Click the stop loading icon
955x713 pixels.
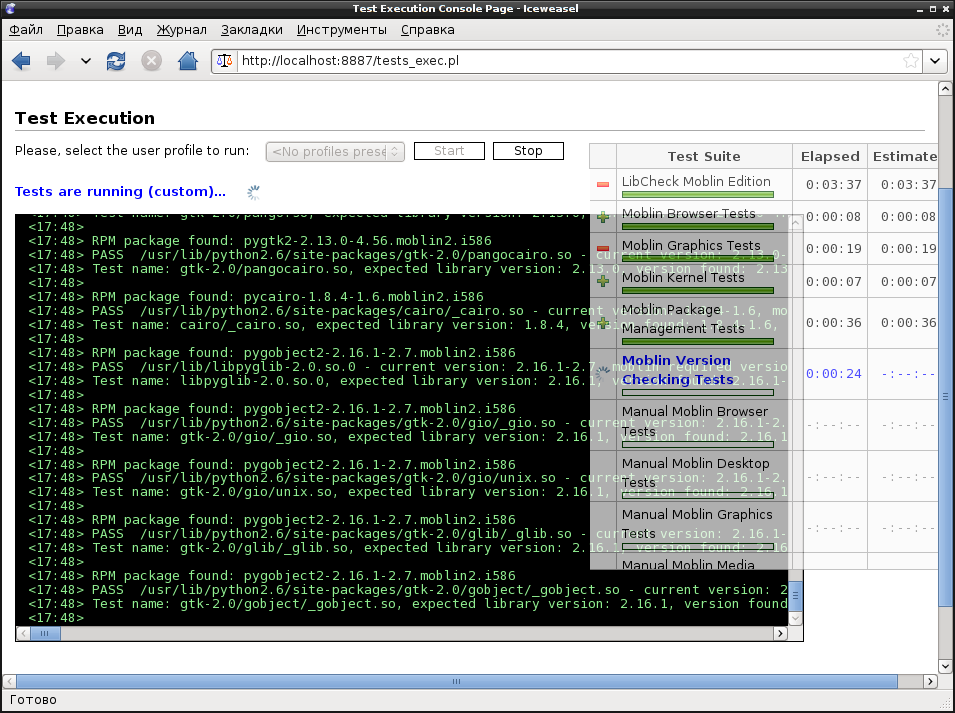pos(152,61)
